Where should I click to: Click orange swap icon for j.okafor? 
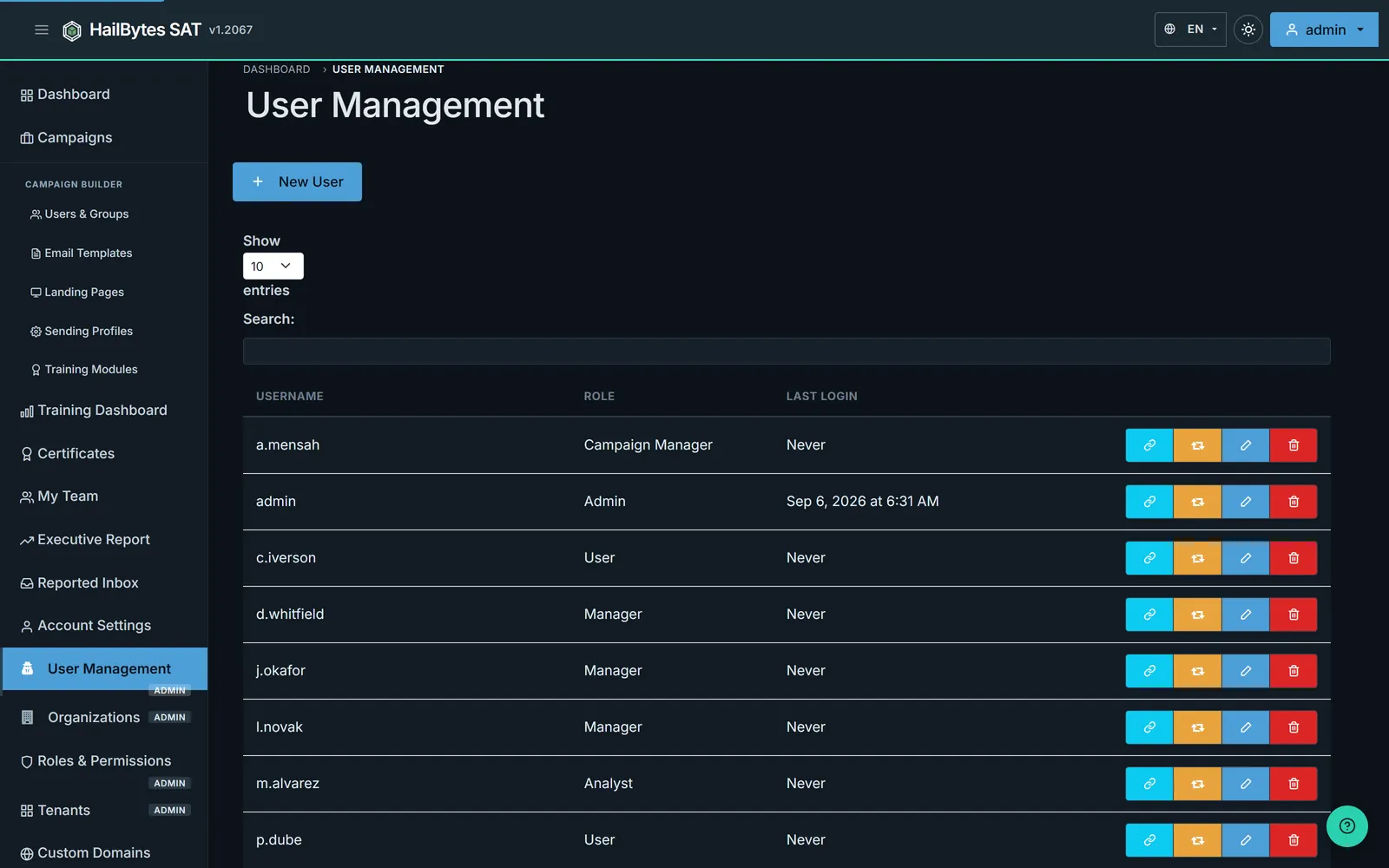(x=1197, y=671)
